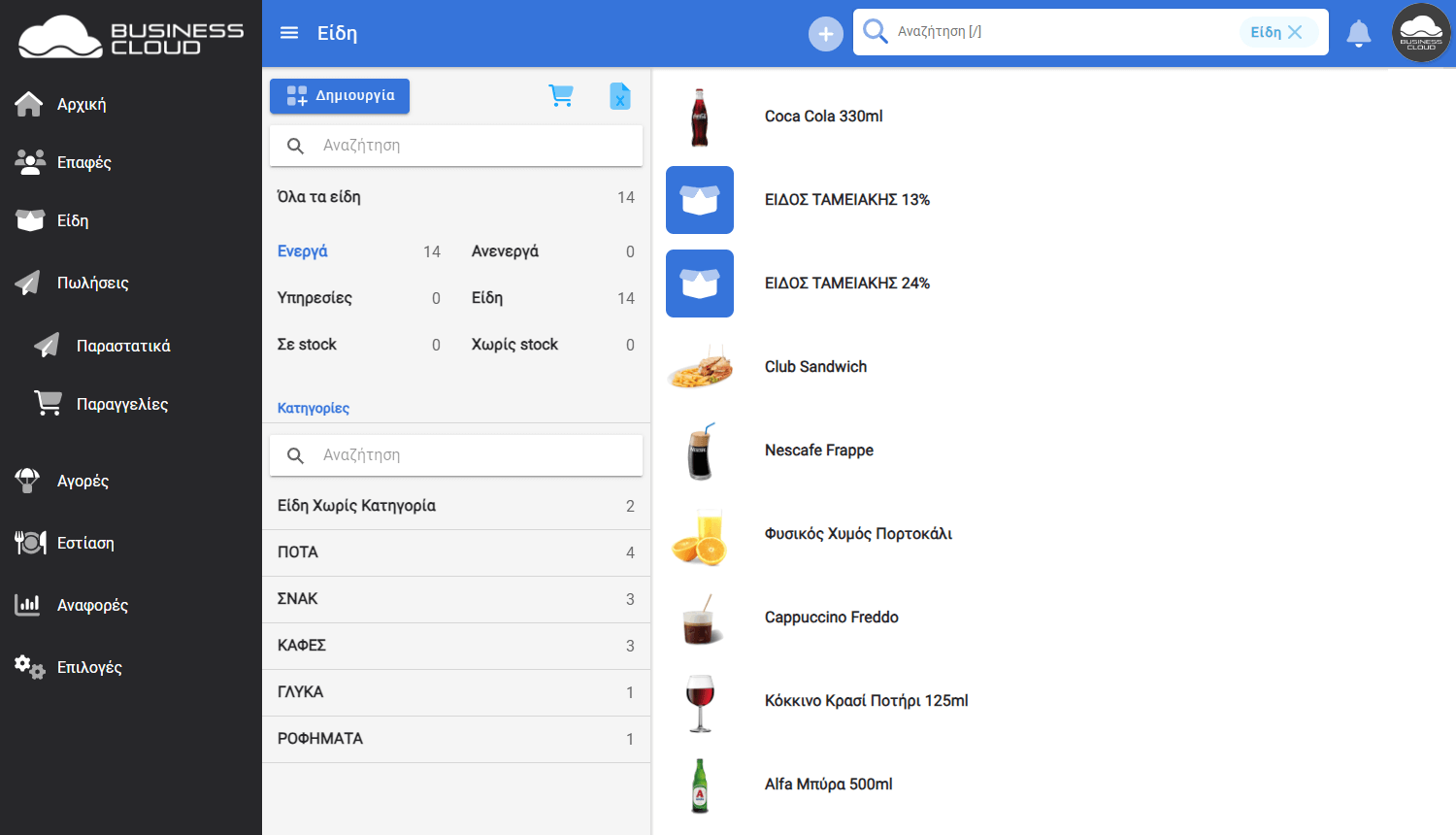Click the shopping cart icon in panel
1456x835 pixels.
coord(561,95)
